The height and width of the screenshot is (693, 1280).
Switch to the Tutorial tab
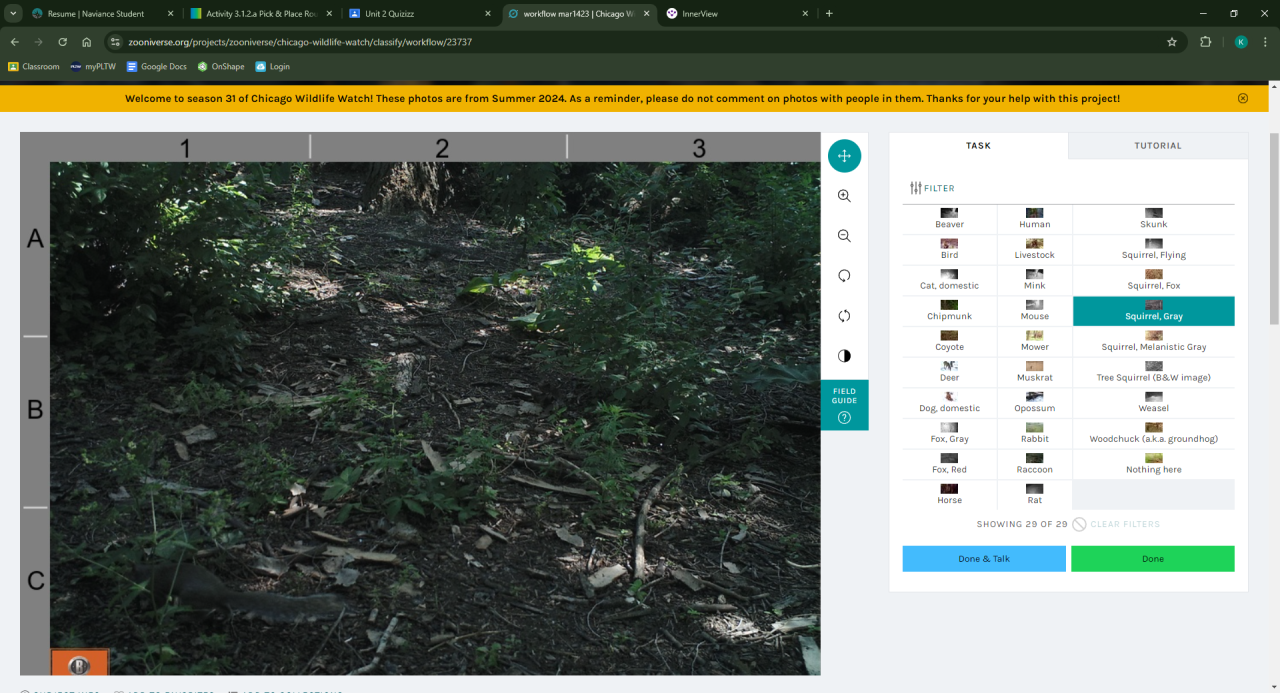coord(1158,146)
